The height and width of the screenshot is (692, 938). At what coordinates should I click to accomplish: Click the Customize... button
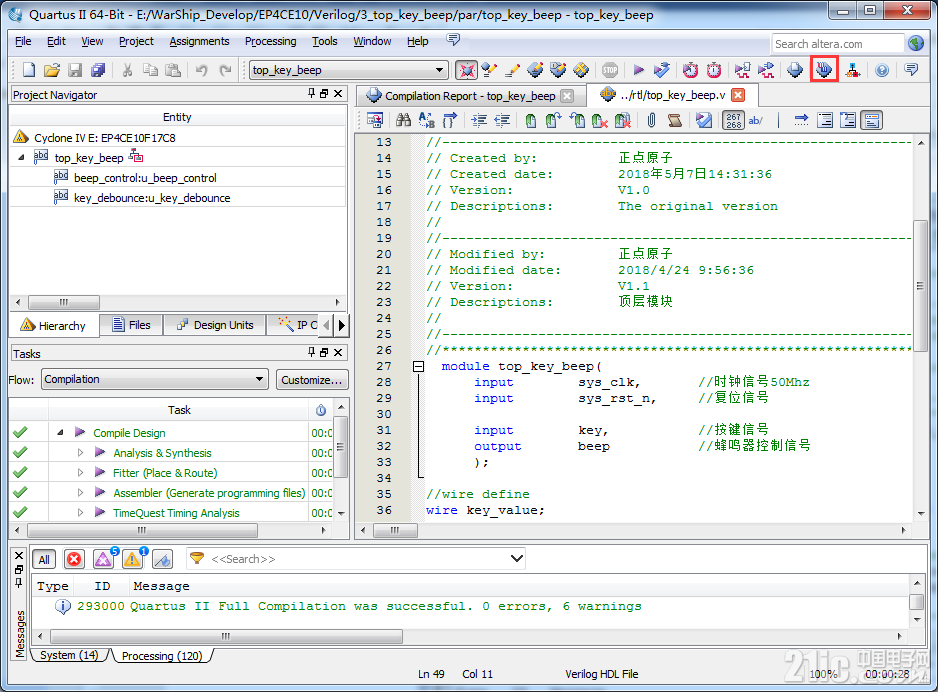point(312,379)
